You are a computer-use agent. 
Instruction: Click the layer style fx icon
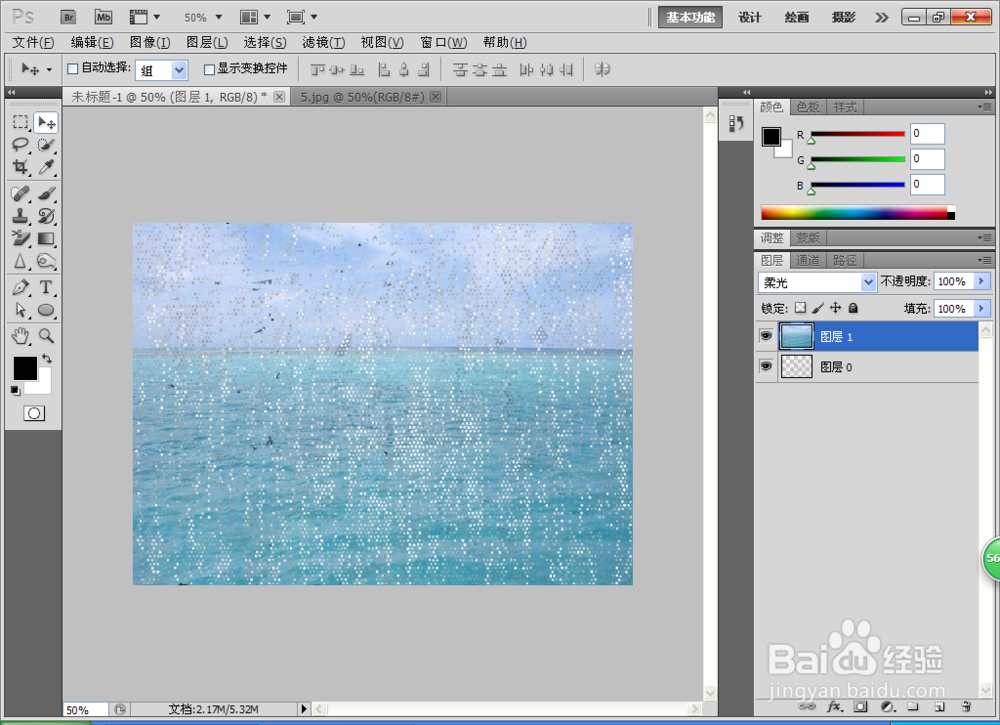[834, 707]
